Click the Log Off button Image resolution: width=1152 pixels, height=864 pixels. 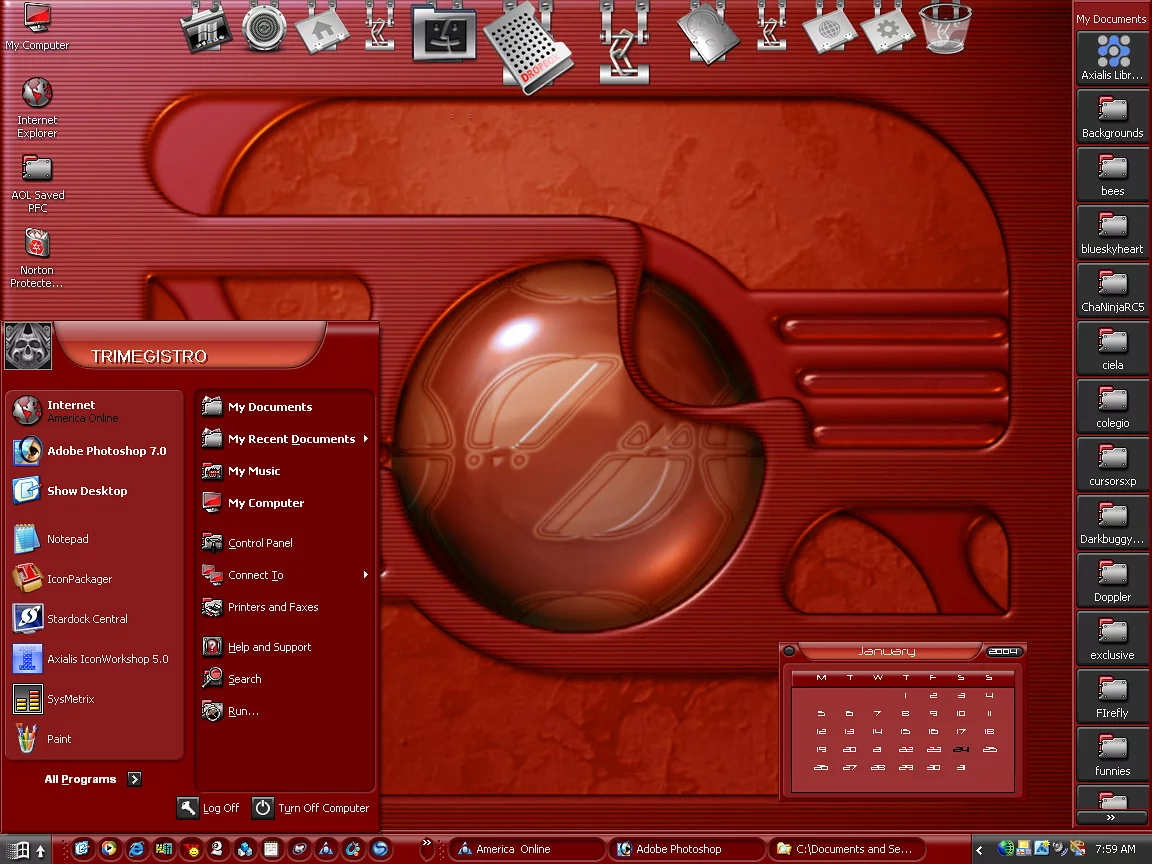pos(209,808)
